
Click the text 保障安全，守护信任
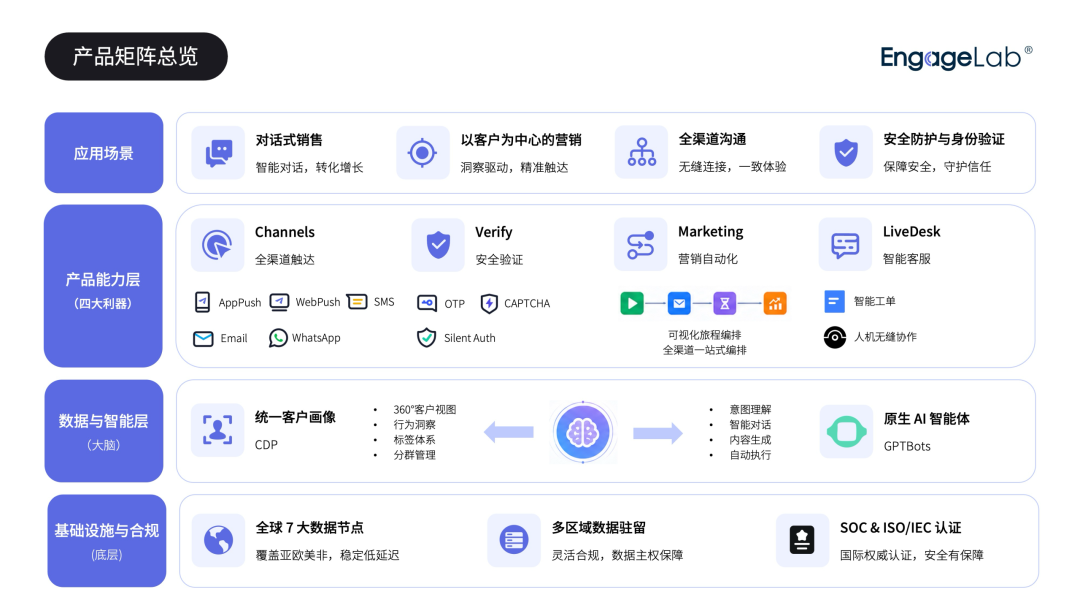937,167
